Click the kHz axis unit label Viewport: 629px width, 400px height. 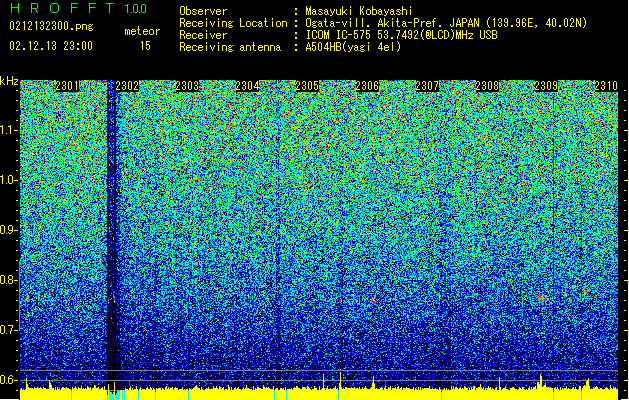point(9,81)
